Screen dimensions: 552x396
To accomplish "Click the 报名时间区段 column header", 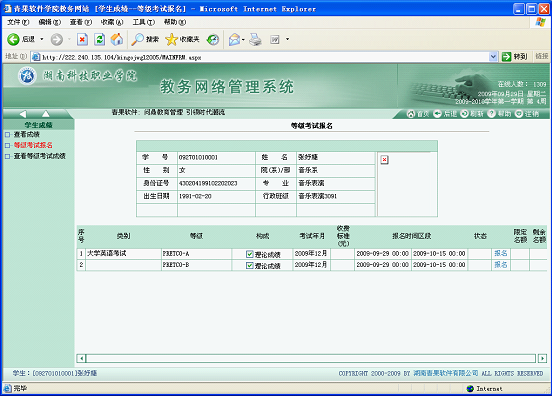I will (x=411, y=236).
